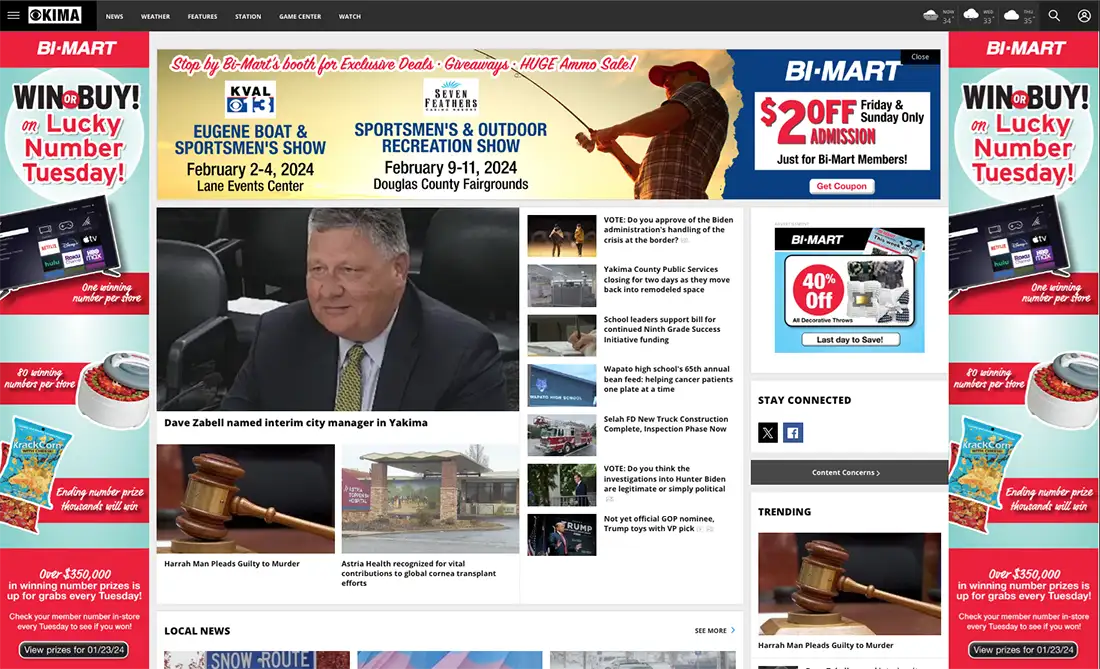This screenshot has height=669, width=1100.
Task: Open Trump VP pick headline
Action: click(659, 524)
